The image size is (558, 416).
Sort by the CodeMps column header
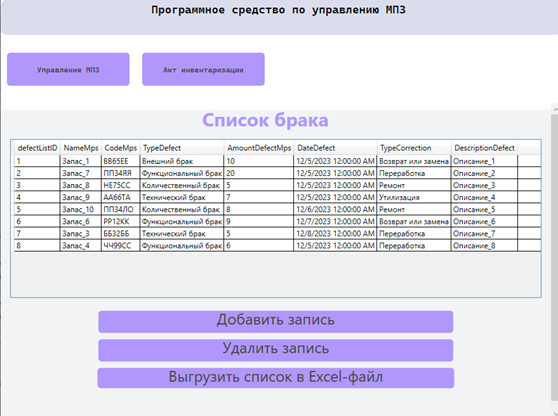[121, 148]
